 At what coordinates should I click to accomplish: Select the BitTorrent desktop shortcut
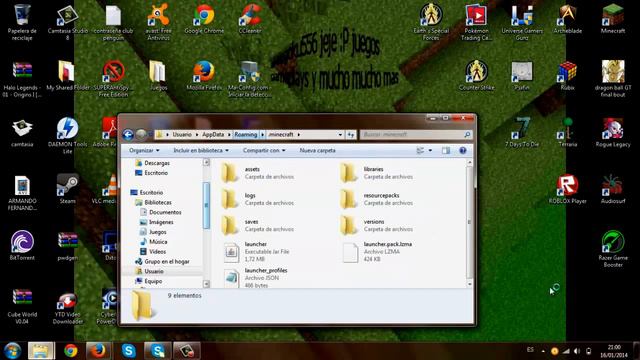(22, 246)
